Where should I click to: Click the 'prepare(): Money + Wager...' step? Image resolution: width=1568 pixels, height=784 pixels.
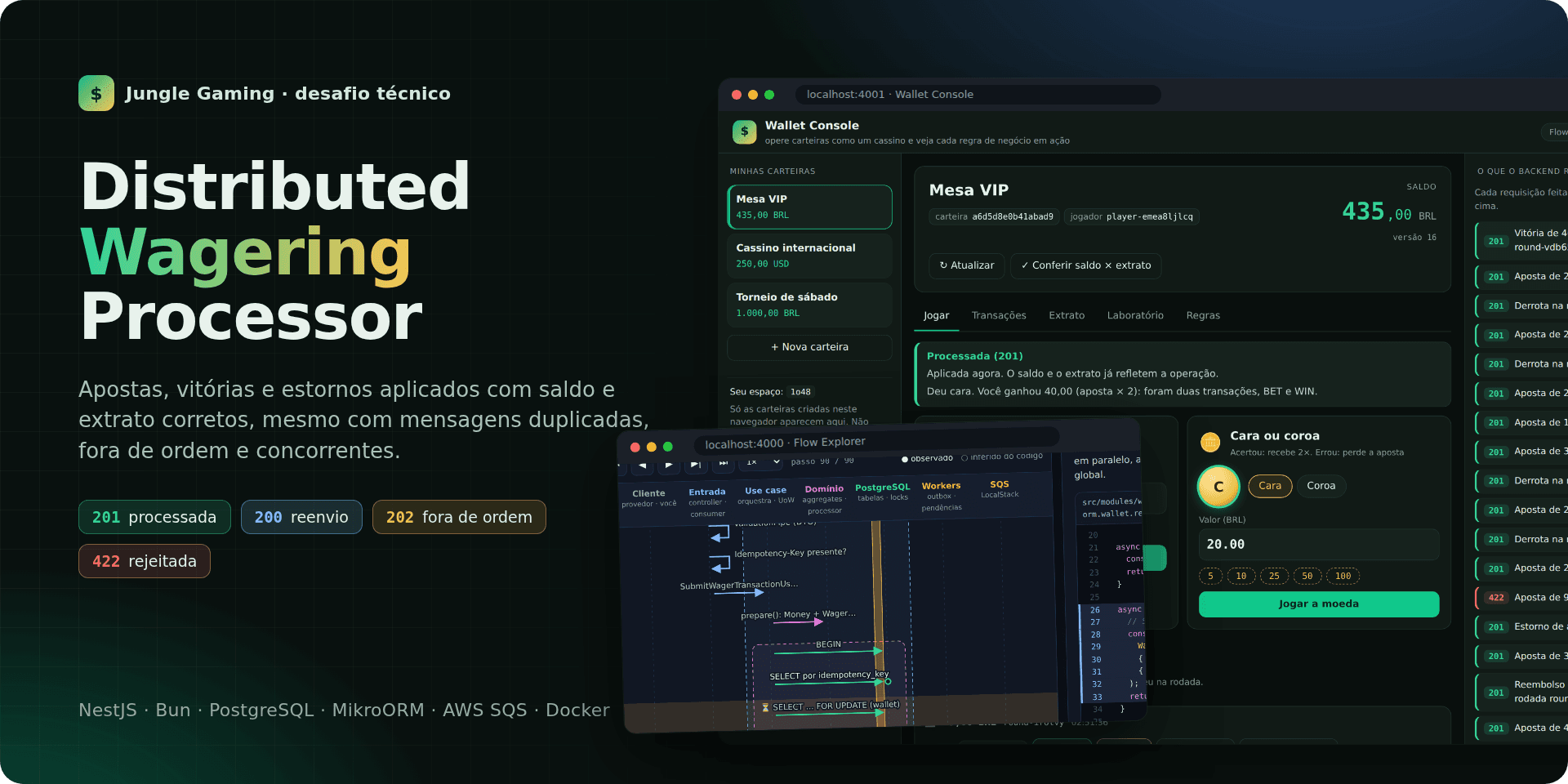(x=798, y=614)
